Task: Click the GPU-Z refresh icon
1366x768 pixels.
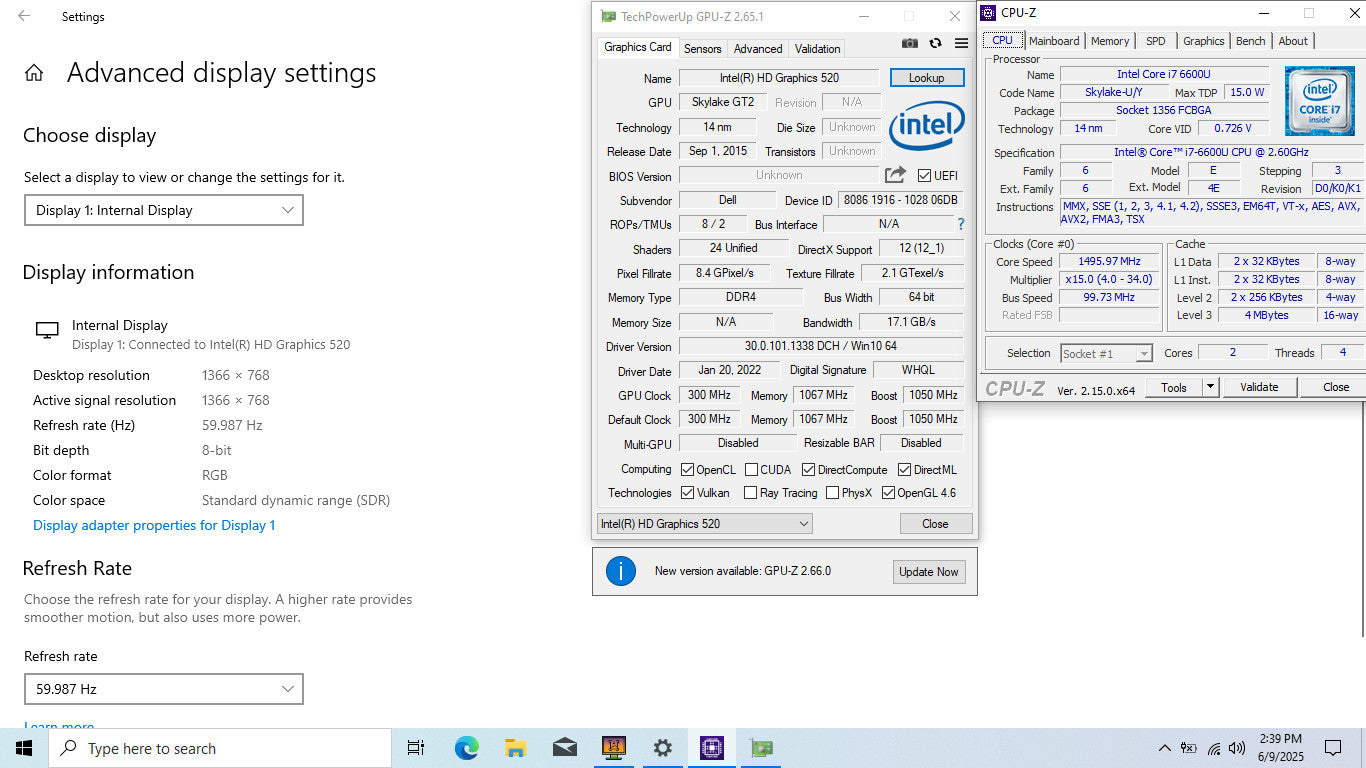Action: [x=935, y=43]
